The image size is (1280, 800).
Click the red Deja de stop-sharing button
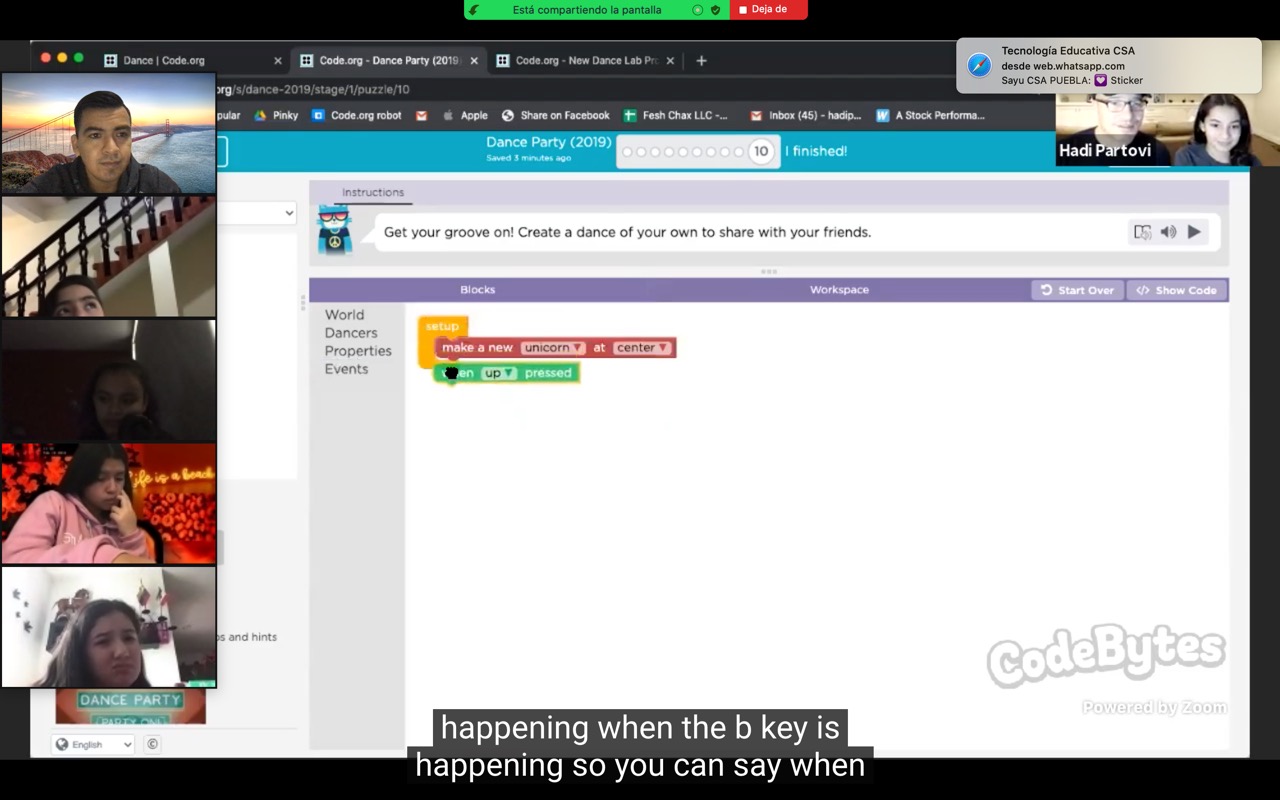768,10
